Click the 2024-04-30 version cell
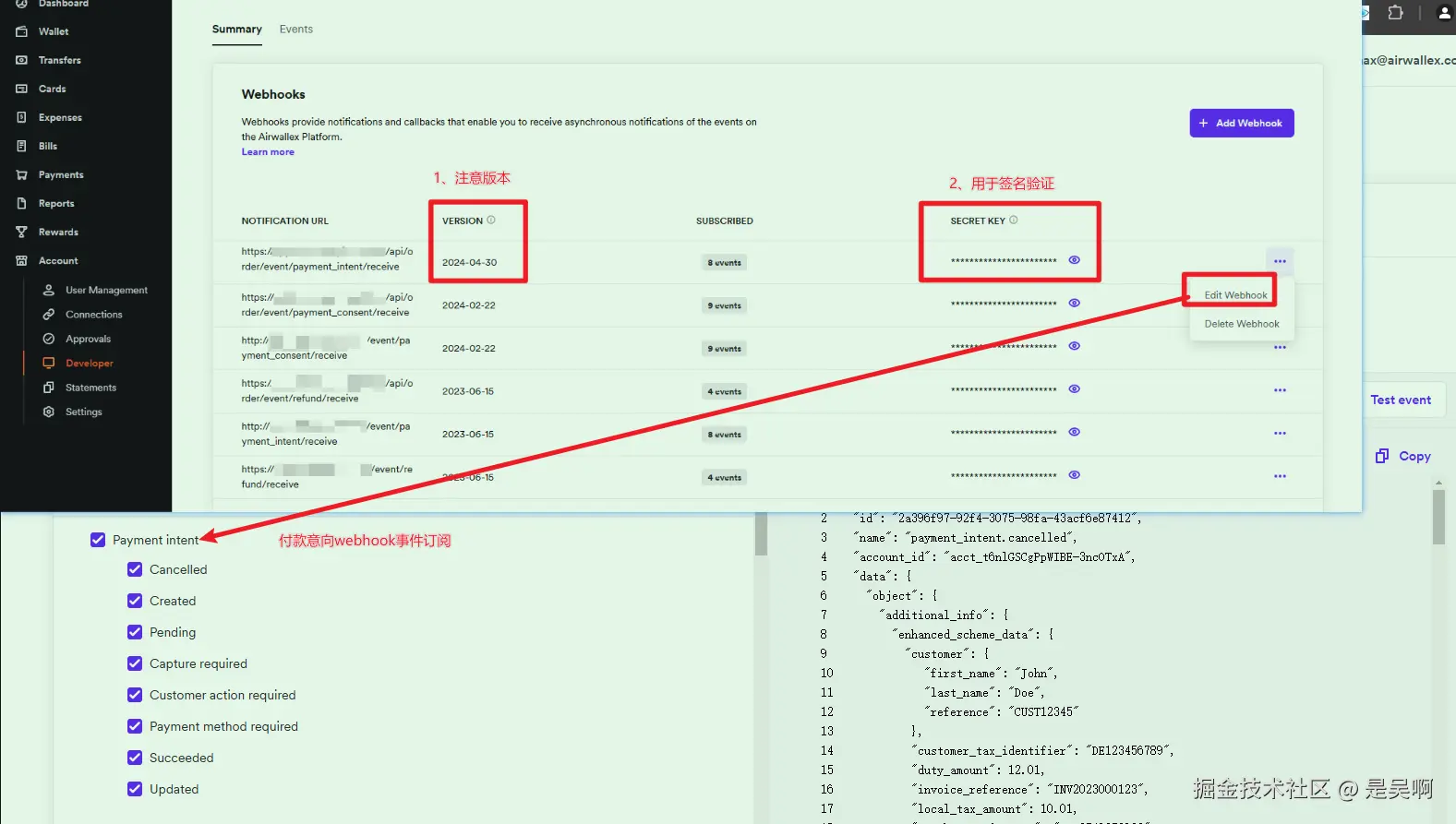 click(x=469, y=262)
